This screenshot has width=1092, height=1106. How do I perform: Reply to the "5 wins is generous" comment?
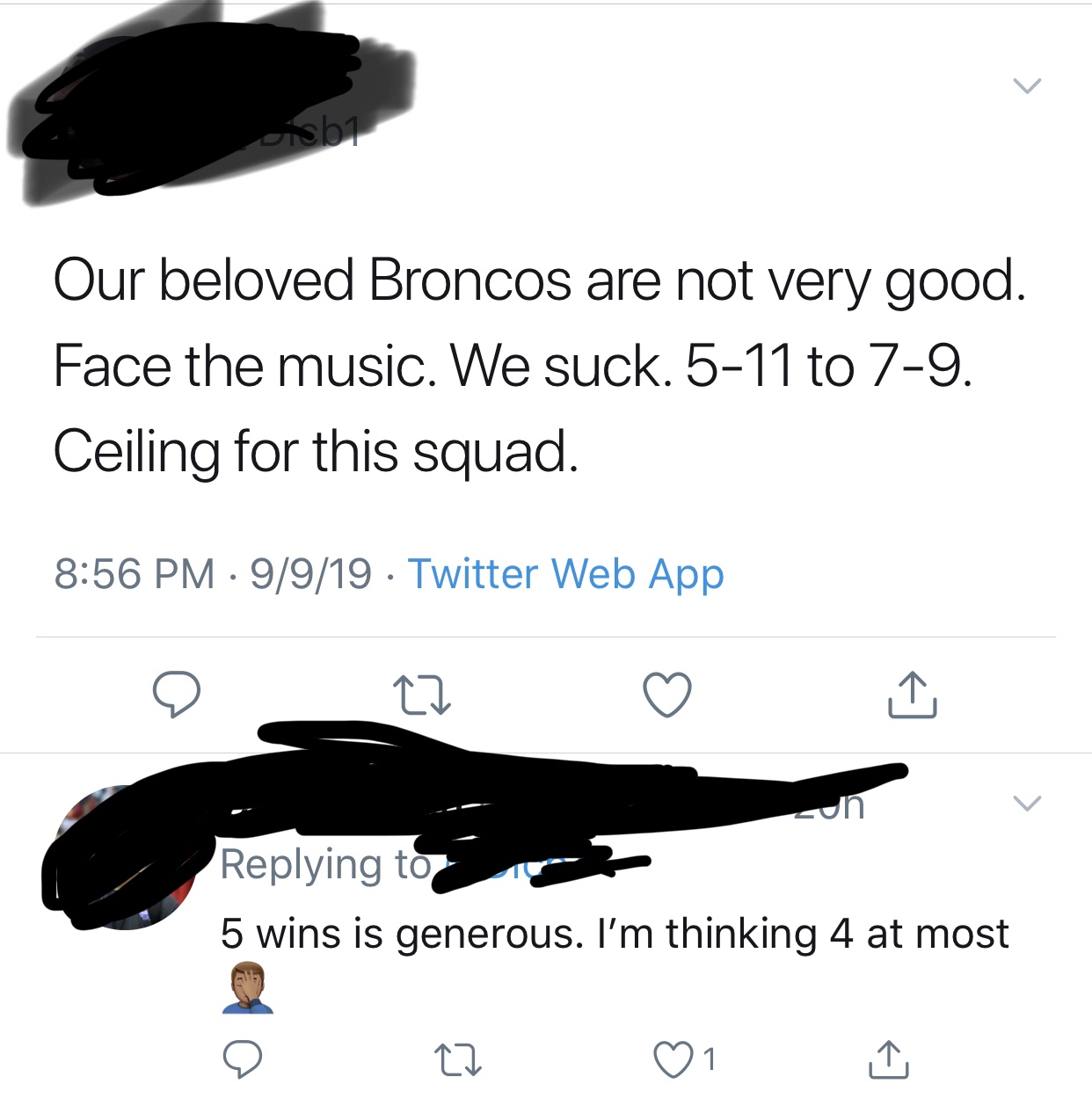click(242, 1059)
